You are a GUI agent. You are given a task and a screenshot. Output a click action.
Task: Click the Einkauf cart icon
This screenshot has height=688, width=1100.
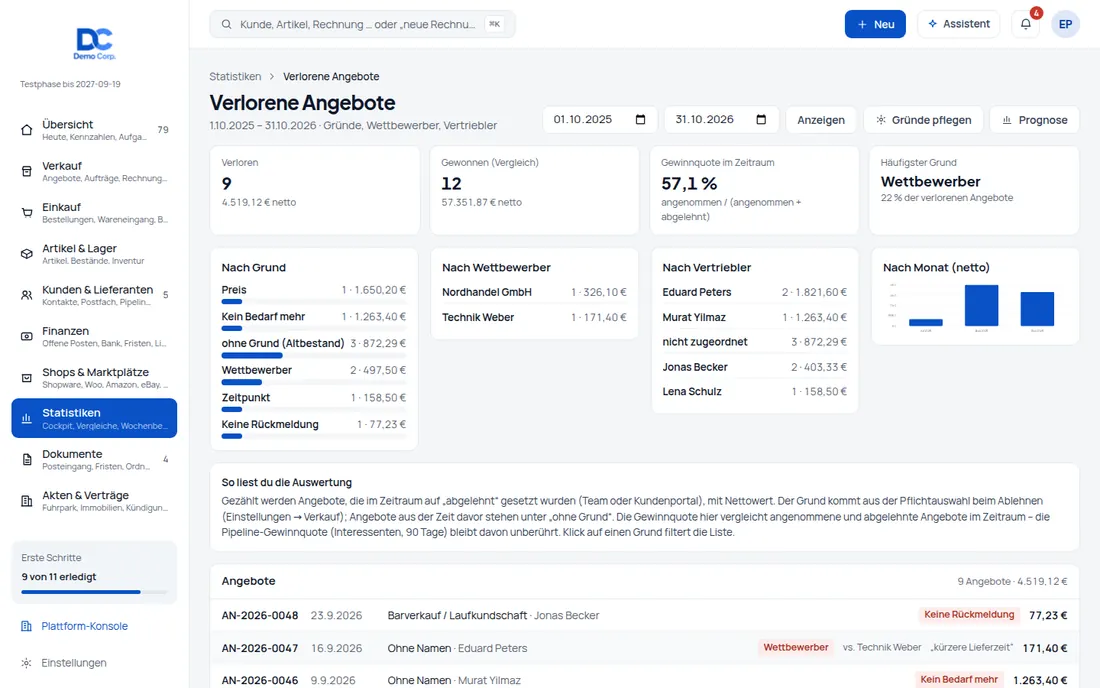coord(27,213)
